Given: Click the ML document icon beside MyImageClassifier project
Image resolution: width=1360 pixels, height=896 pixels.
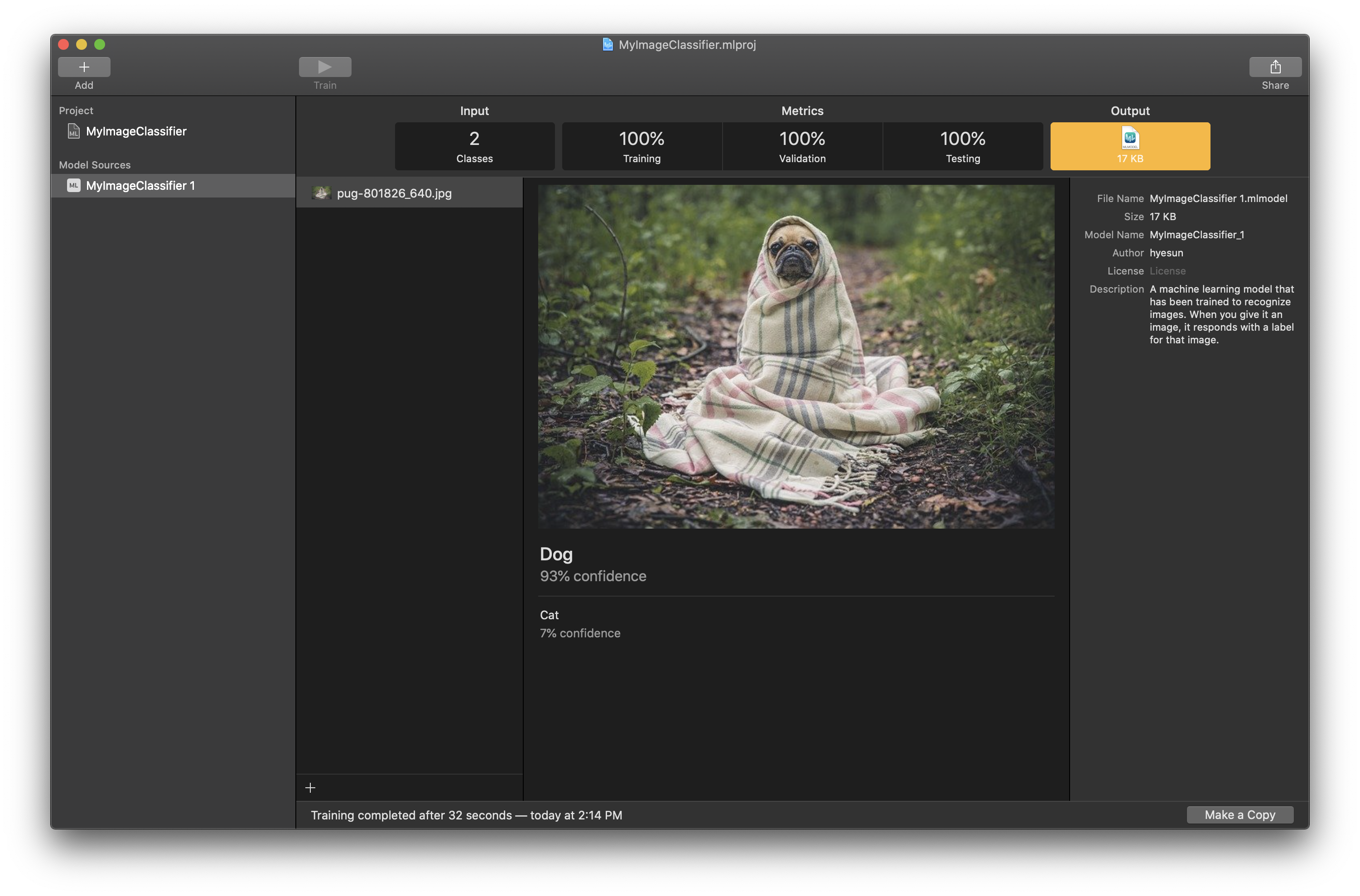Looking at the screenshot, I should tap(74, 131).
